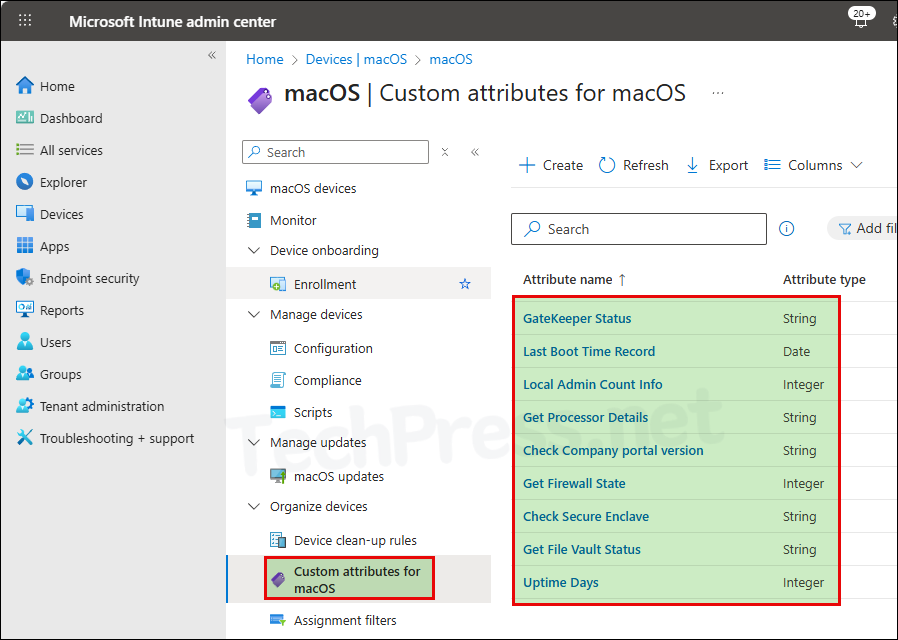Click the Monitor notebook icon
898x640 pixels.
coord(254,220)
